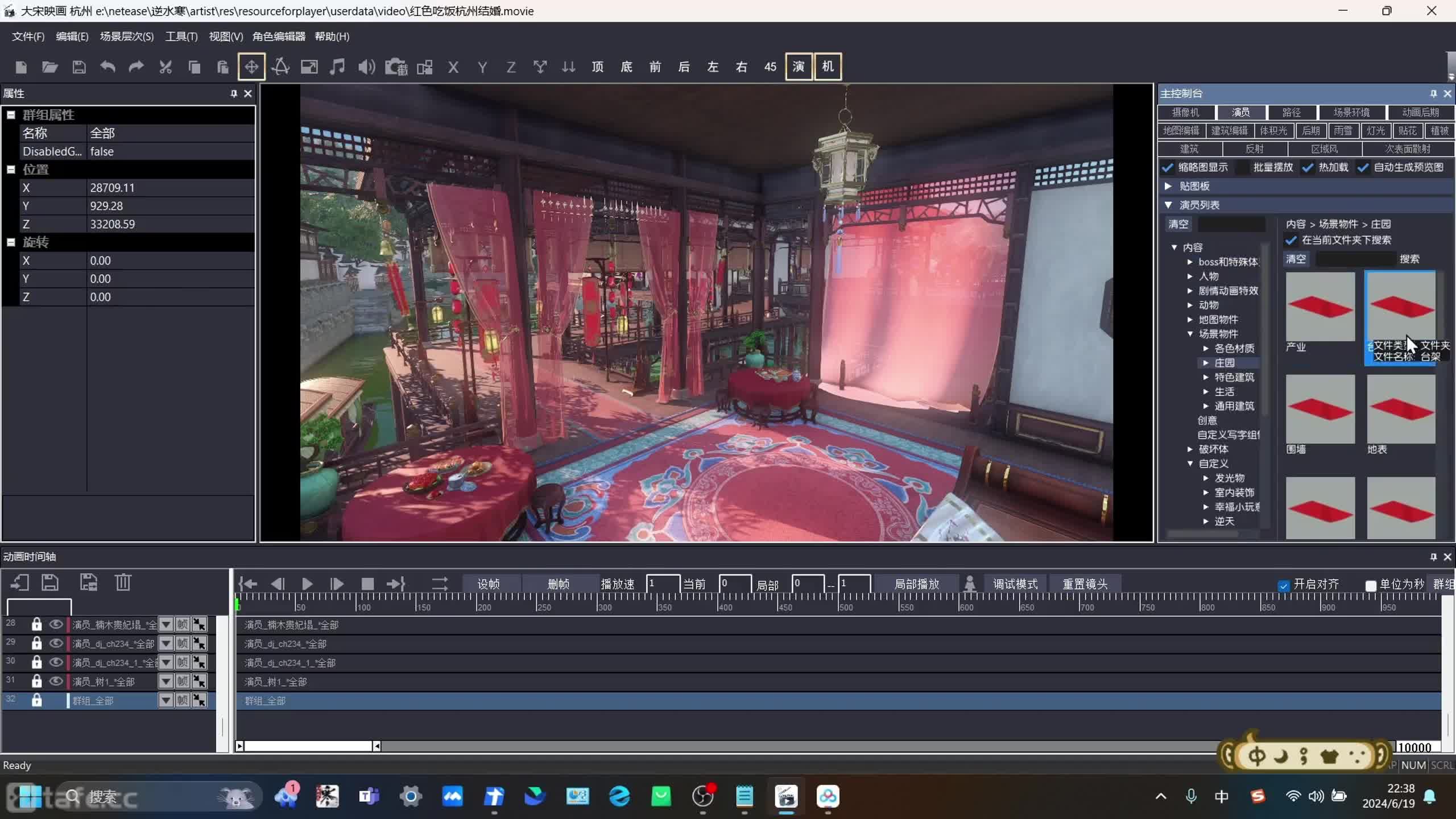The image size is (1456, 819).
Task: Step forward one frame
Action: tap(337, 584)
